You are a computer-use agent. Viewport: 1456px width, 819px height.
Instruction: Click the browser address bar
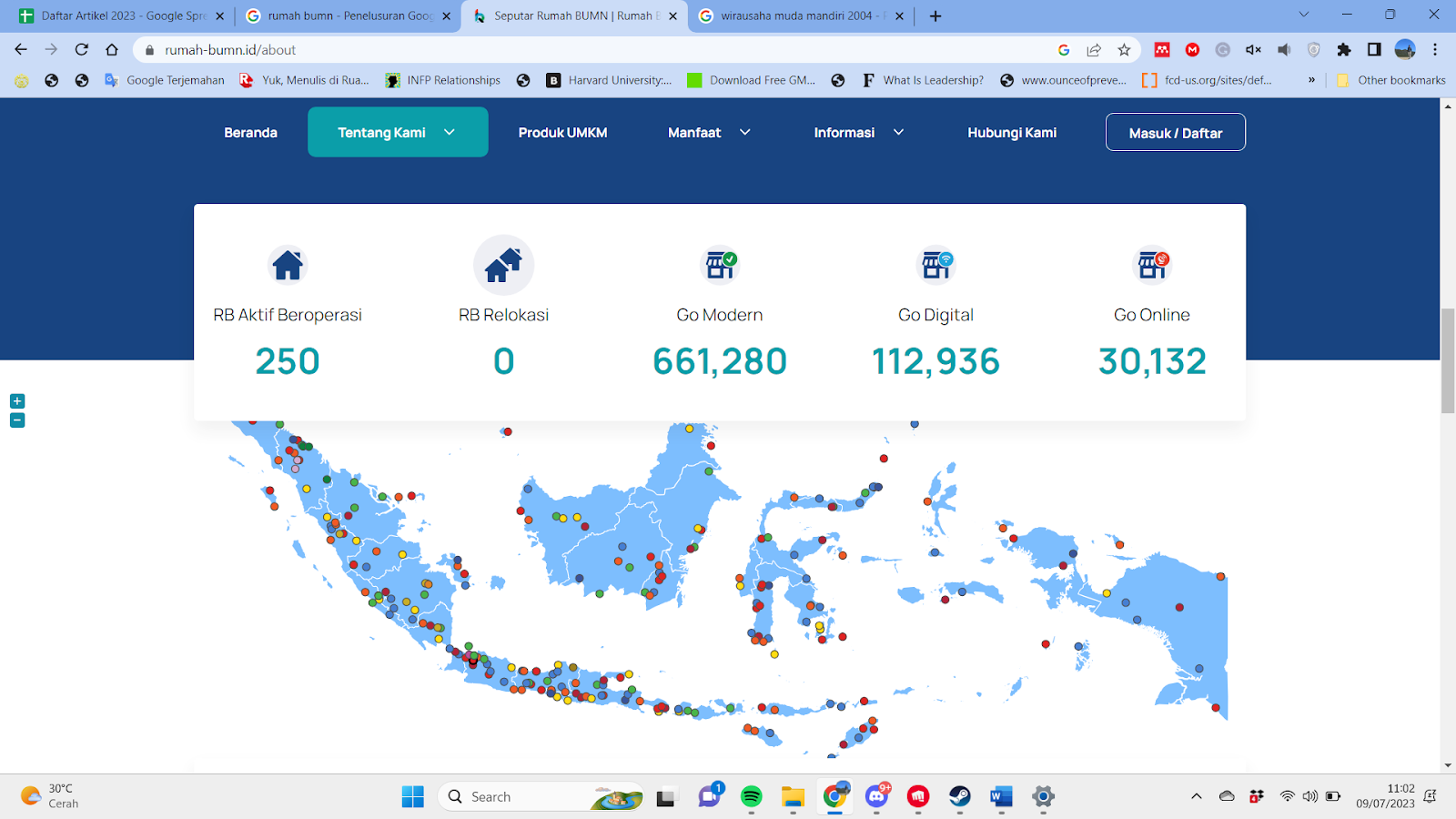601,50
